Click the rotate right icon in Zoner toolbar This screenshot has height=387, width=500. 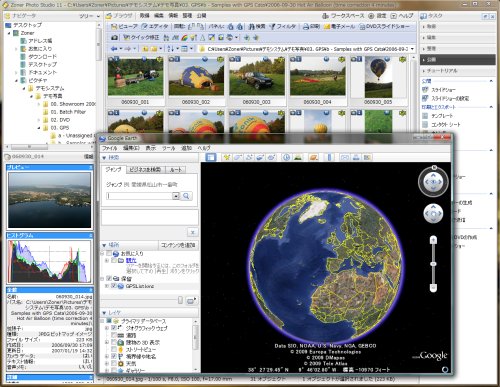[x=200, y=26]
